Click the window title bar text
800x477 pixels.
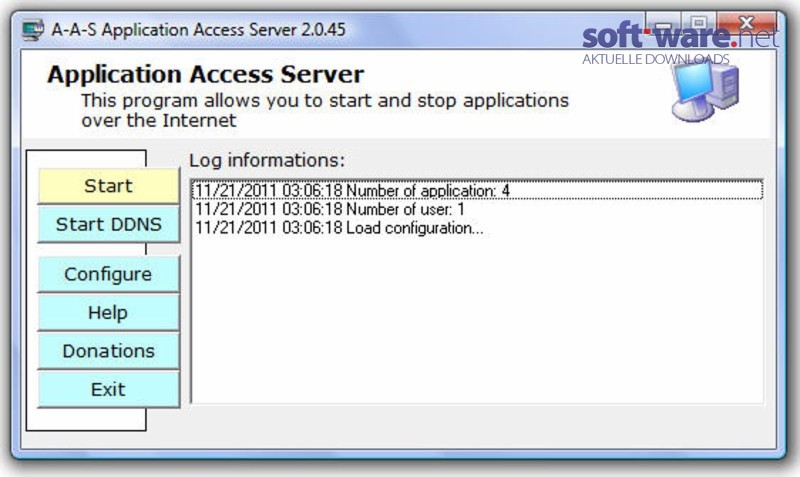[198, 30]
